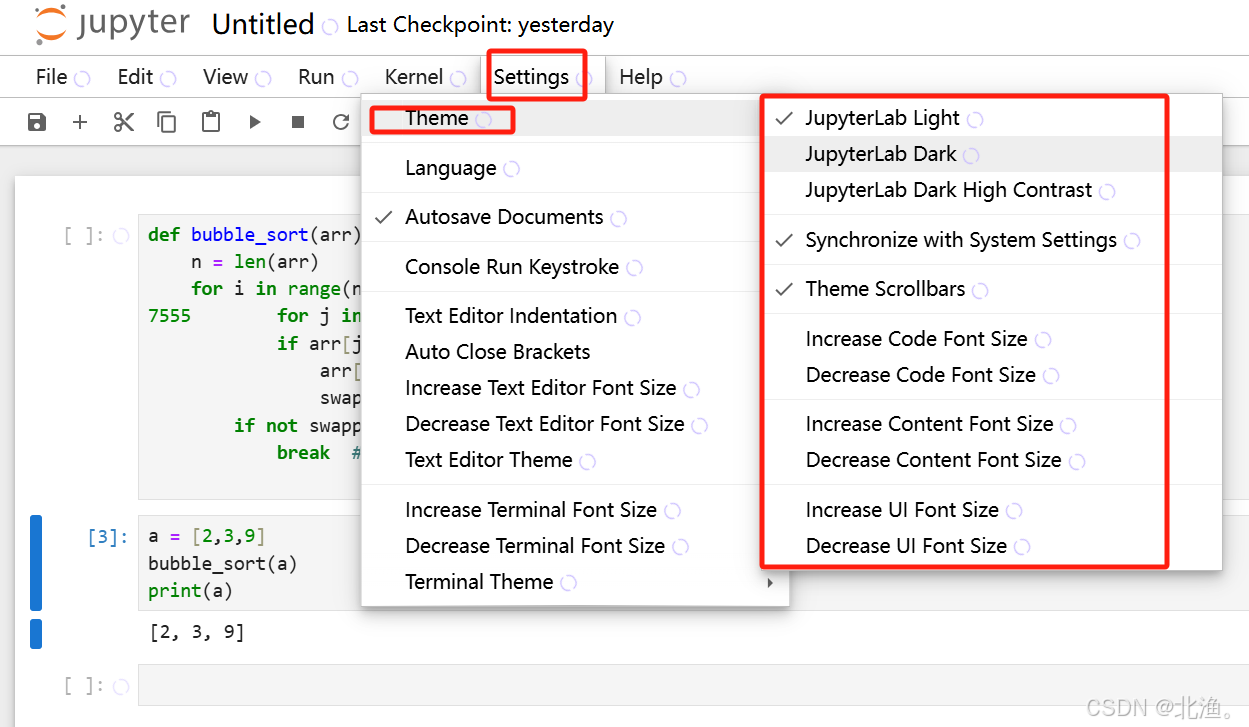Select JupyterLab Dark High Contrast theme

coord(994,190)
